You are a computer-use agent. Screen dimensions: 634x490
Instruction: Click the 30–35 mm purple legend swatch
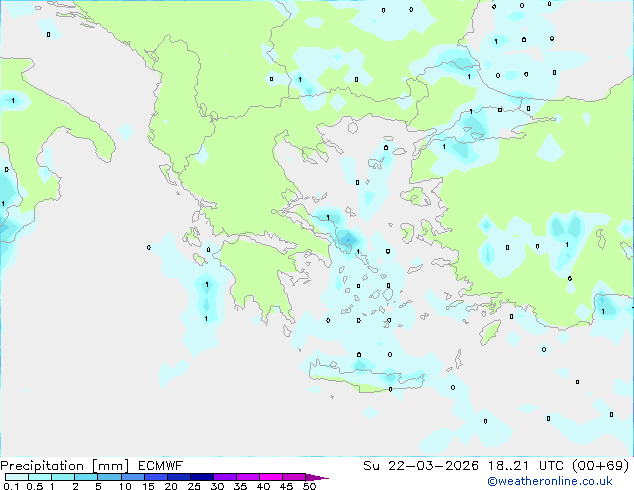(x=225, y=477)
